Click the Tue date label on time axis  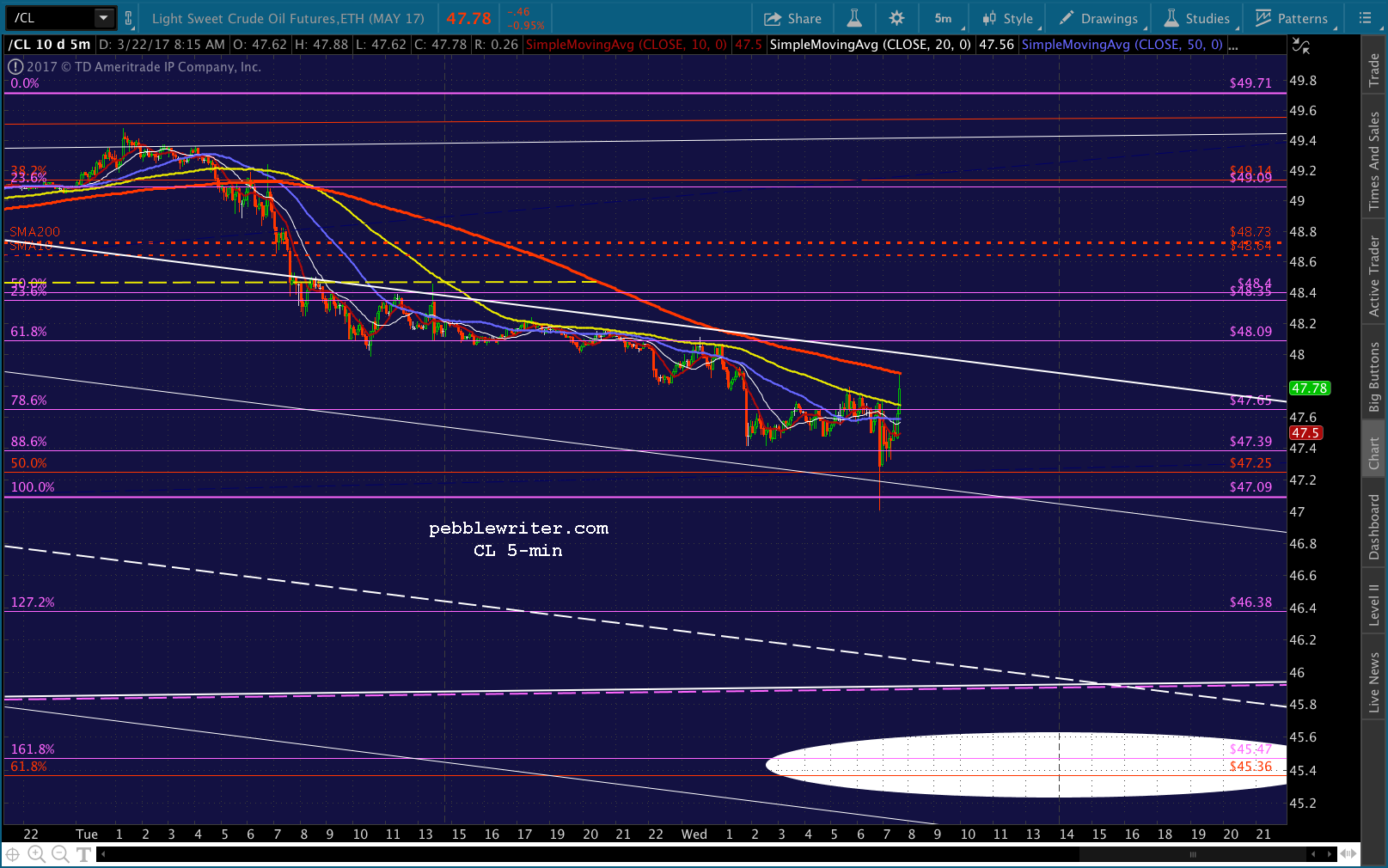point(87,834)
